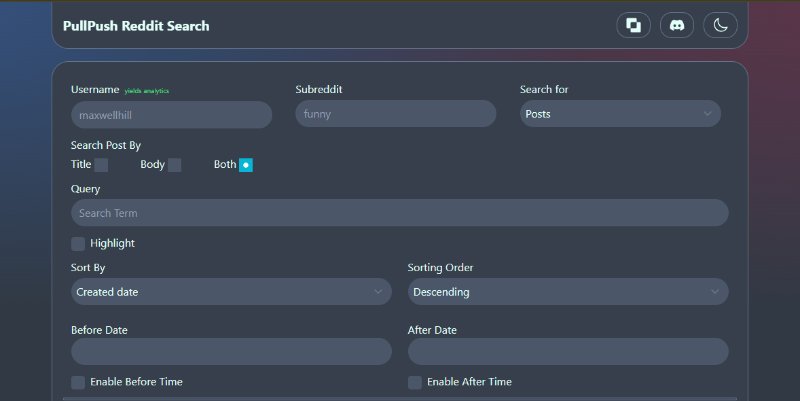
Task: Select the Title radio option
Action: [101, 165]
